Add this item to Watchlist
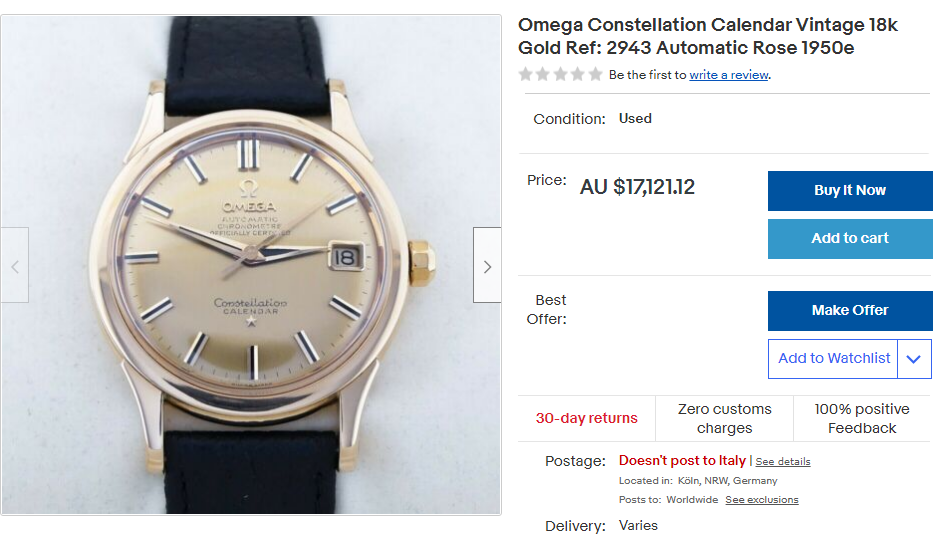 [x=834, y=359]
